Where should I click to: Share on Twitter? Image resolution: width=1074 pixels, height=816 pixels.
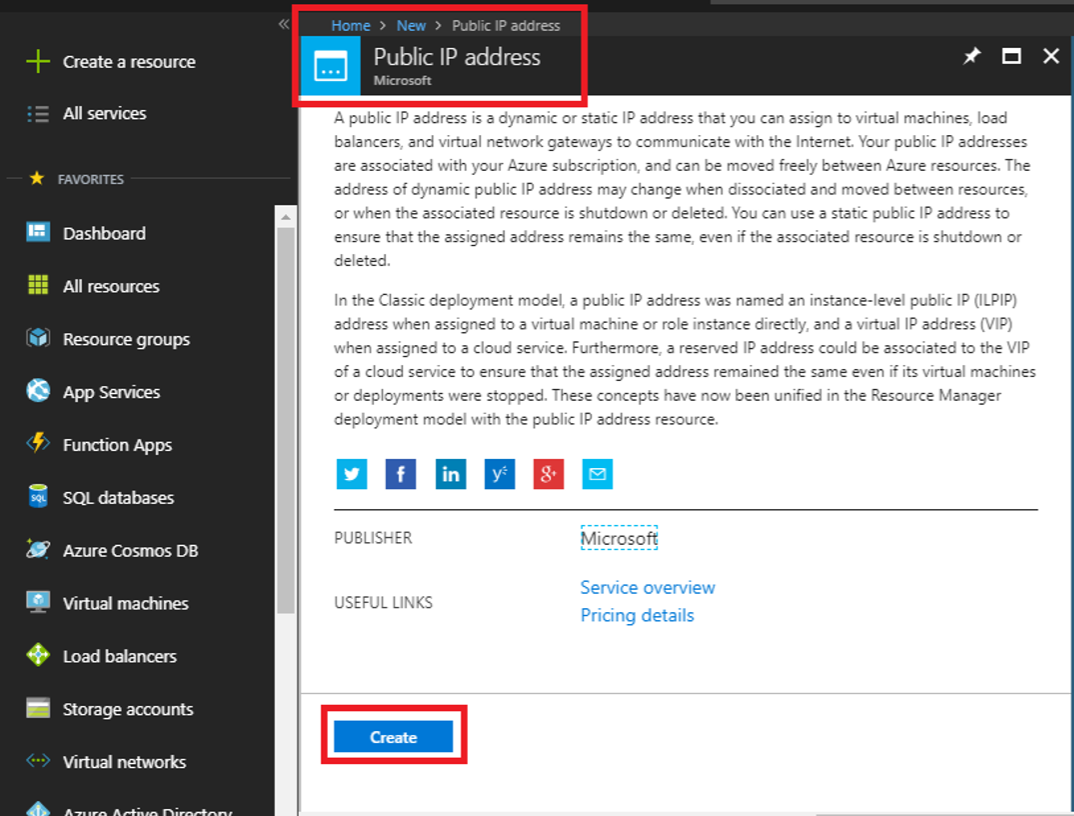(351, 474)
